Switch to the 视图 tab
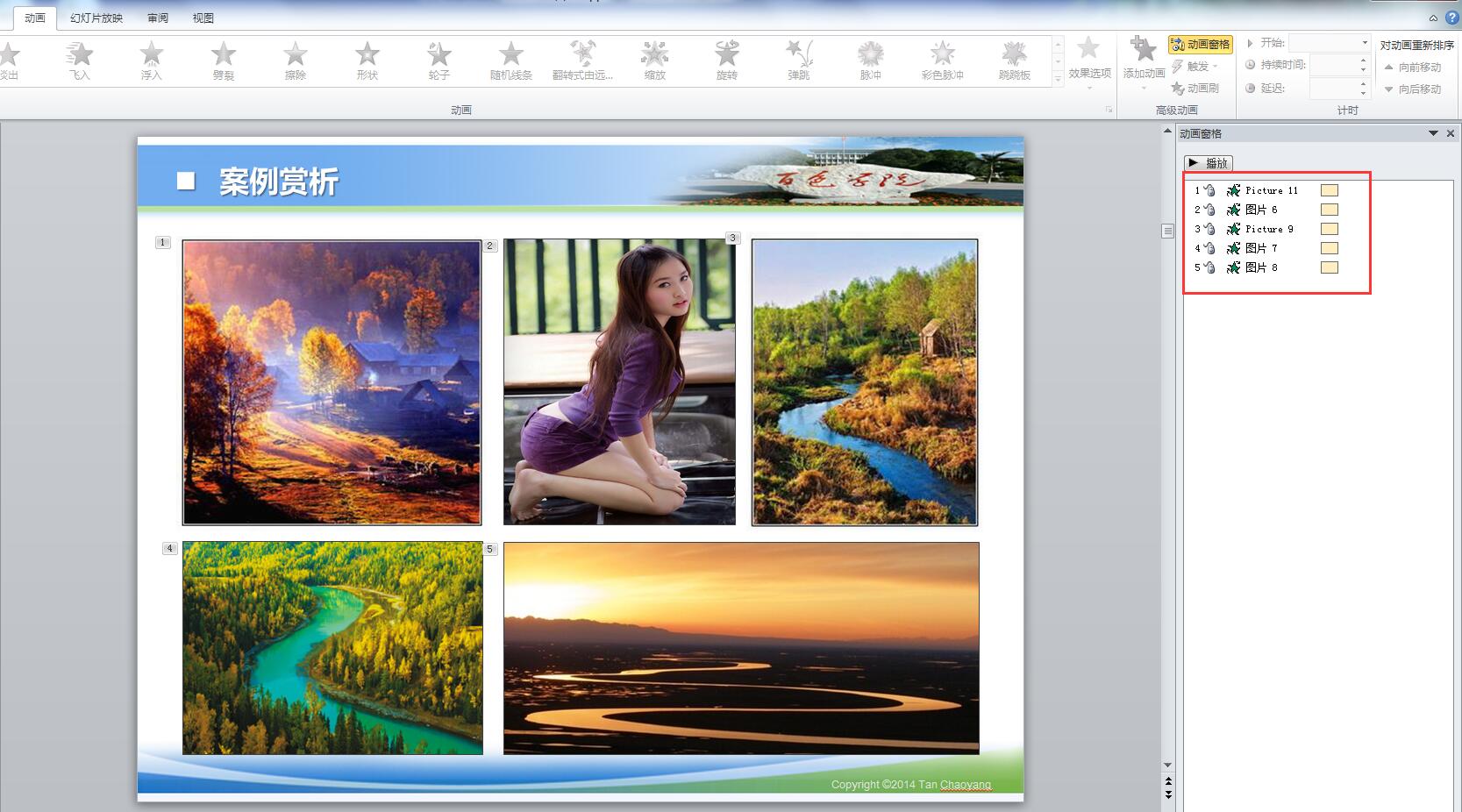The width and height of the screenshot is (1462, 812). click(203, 18)
